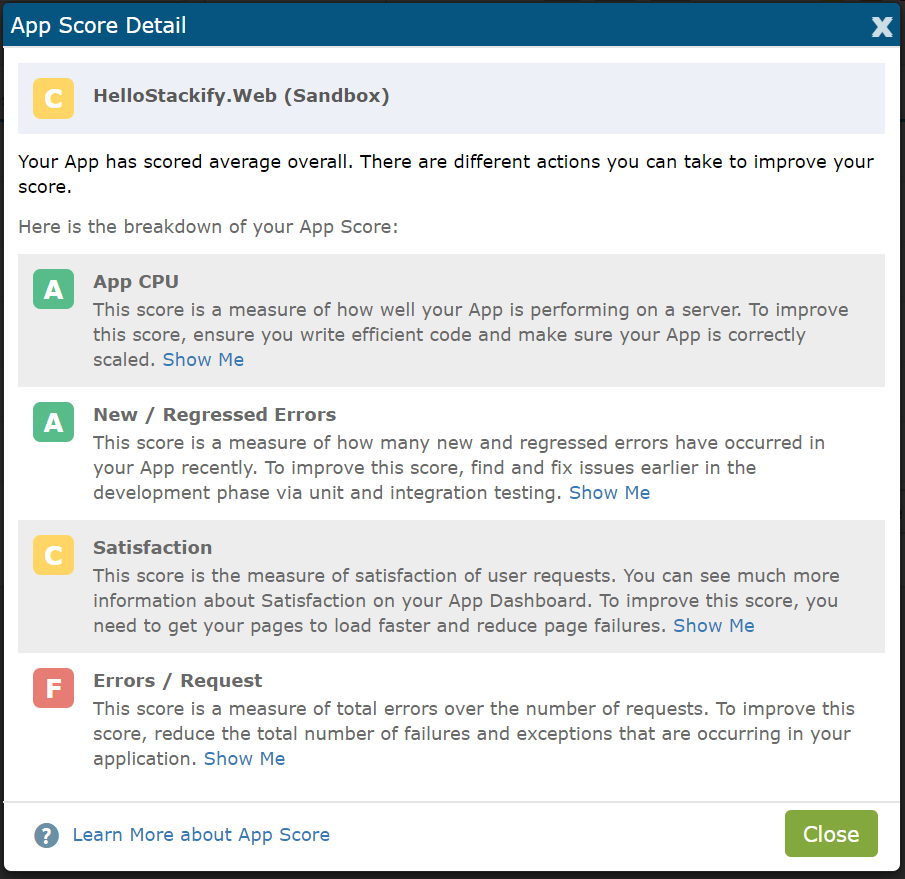Select the Satisfaction heading

coord(152,547)
